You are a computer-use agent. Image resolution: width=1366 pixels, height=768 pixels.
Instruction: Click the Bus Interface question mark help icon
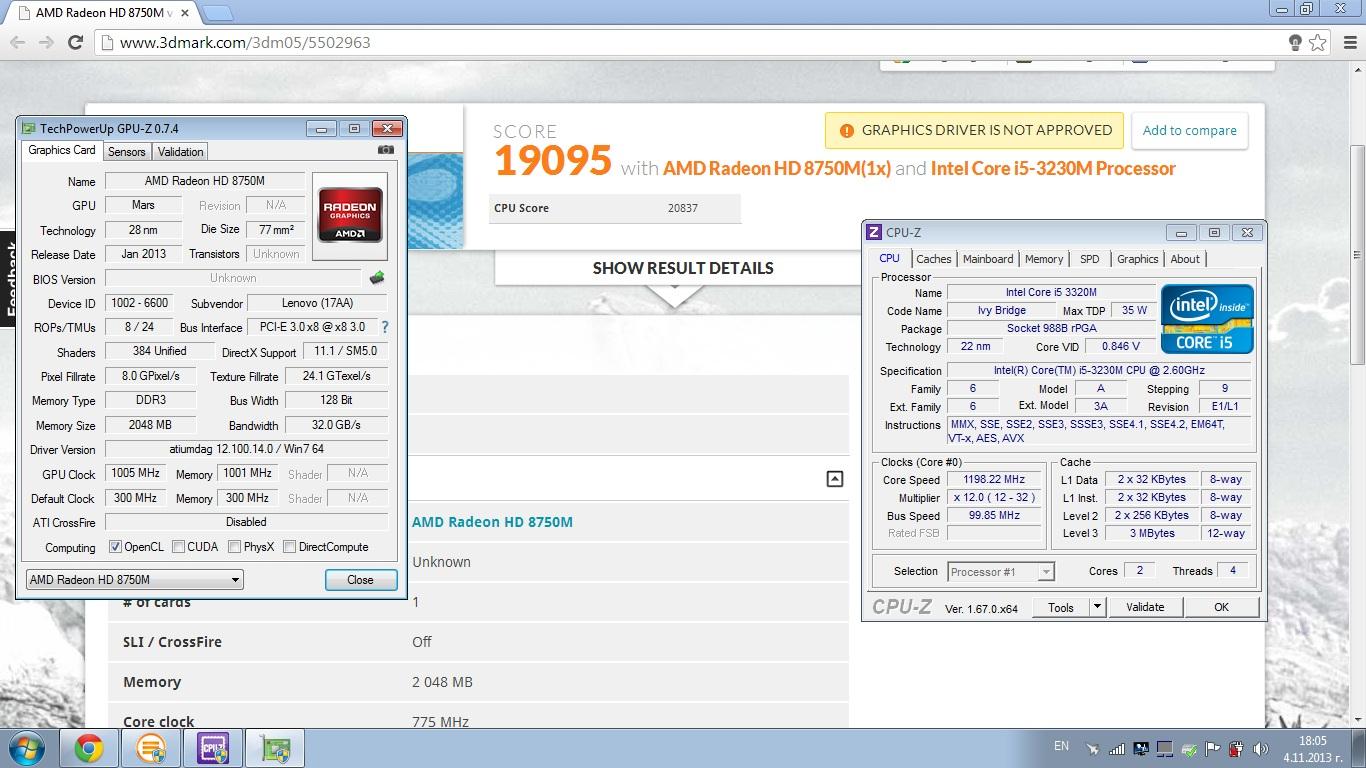[x=385, y=327]
